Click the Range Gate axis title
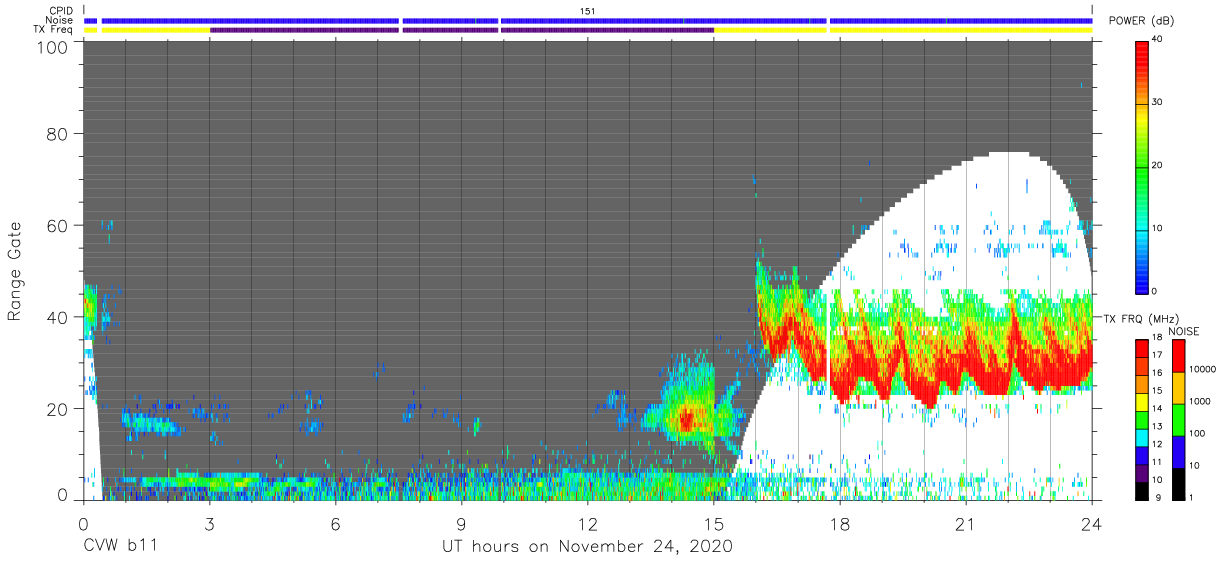The width and height of the screenshot is (1228, 567). click(15, 271)
